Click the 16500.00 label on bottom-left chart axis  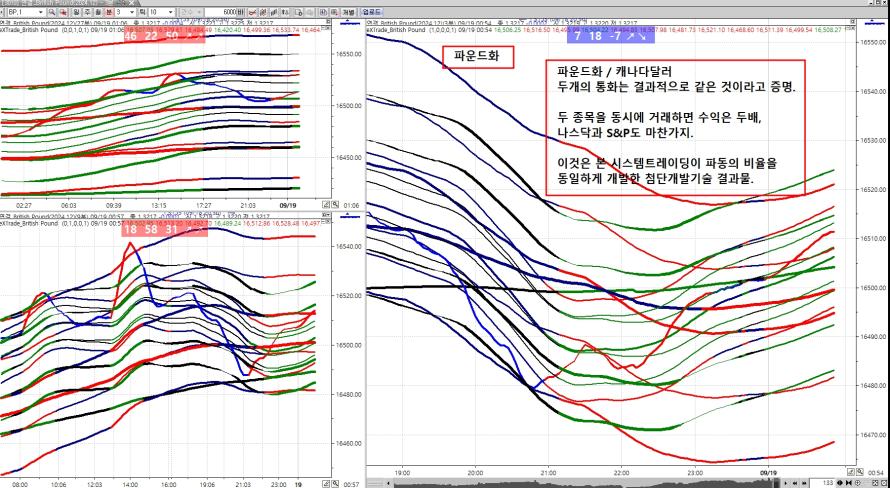coord(349,345)
